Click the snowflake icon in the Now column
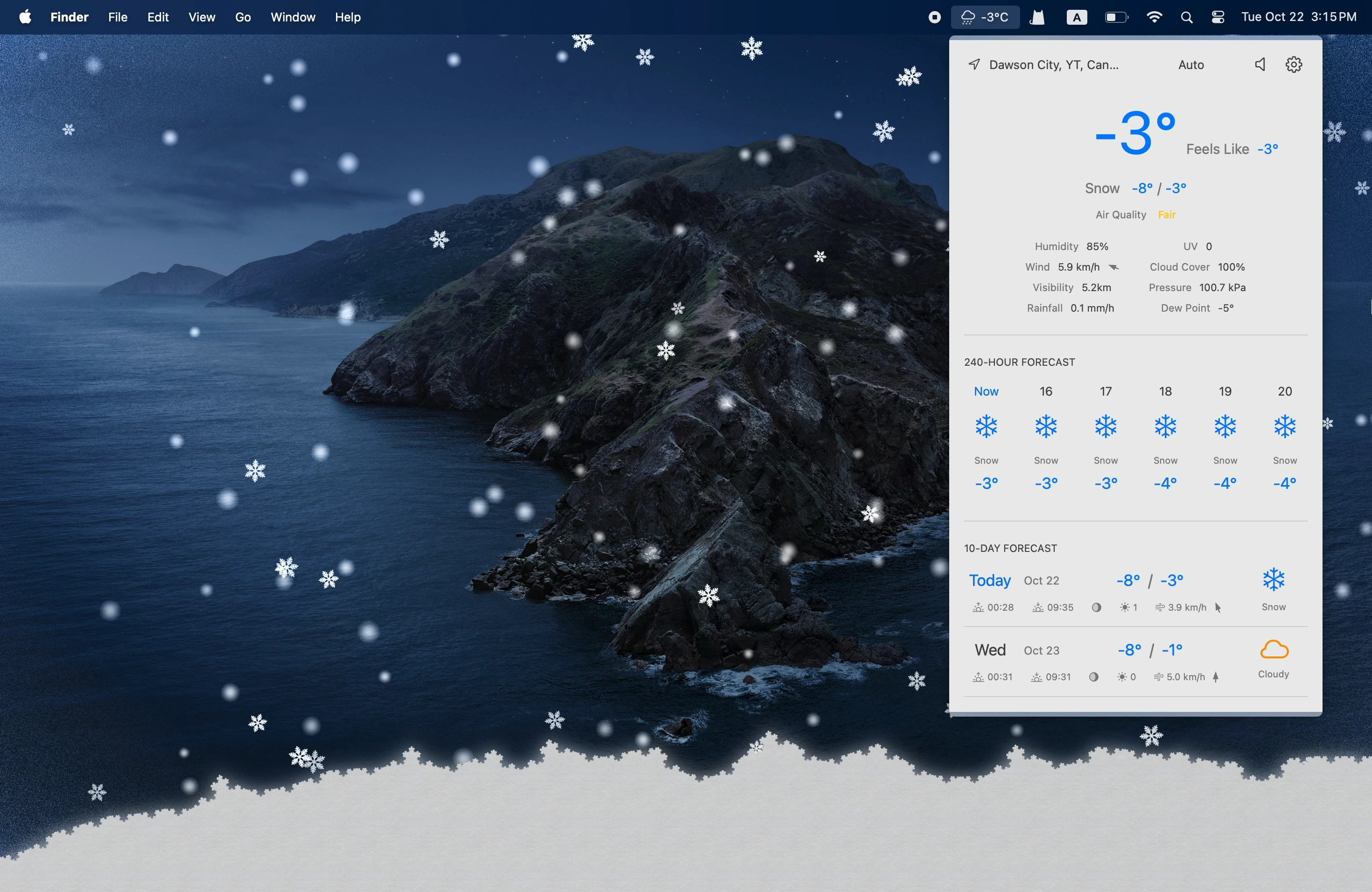Image resolution: width=1372 pixels, height=892 pixels. [987, 426]
